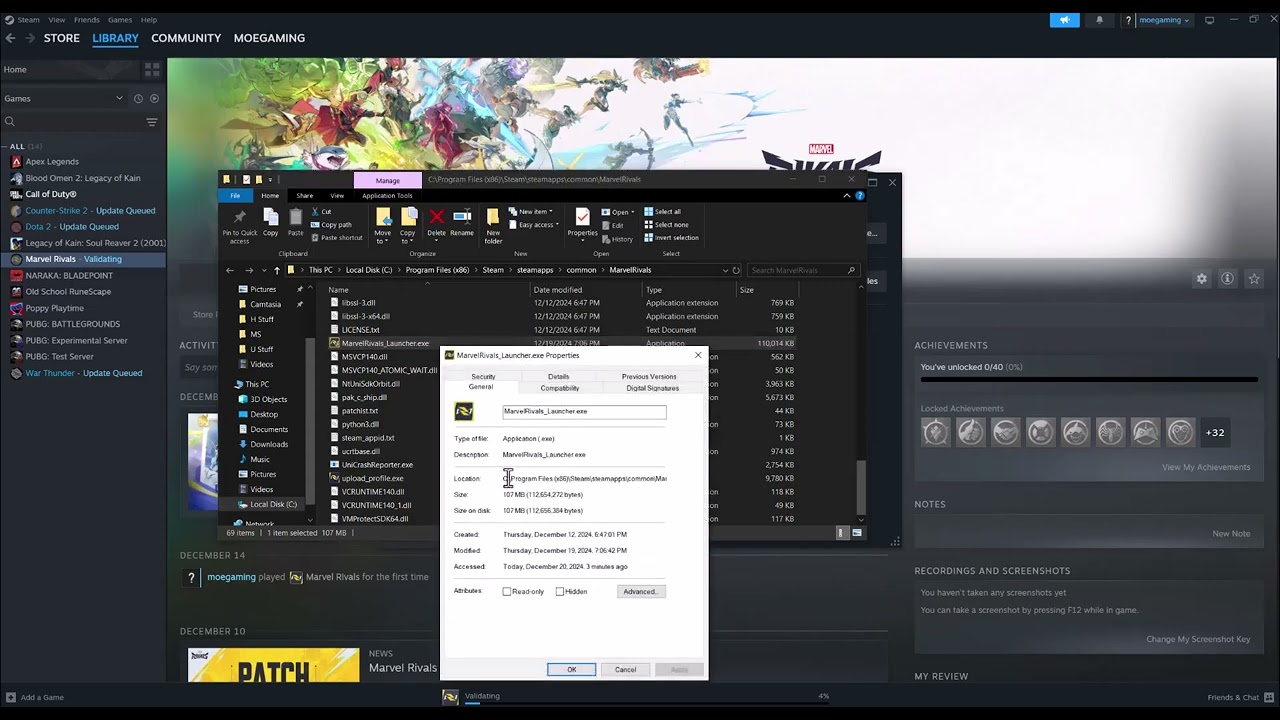
Task: Expand the Explorer address bar history dropdown
Action: coord(725,270)
